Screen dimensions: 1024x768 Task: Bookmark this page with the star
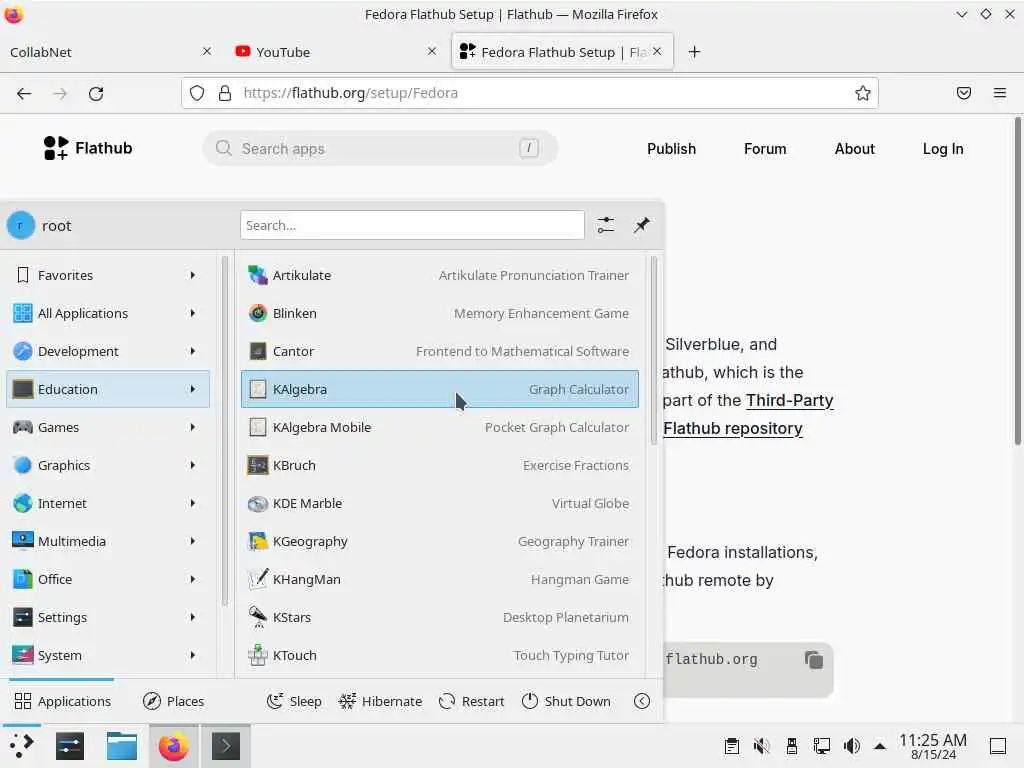point(863,93)
